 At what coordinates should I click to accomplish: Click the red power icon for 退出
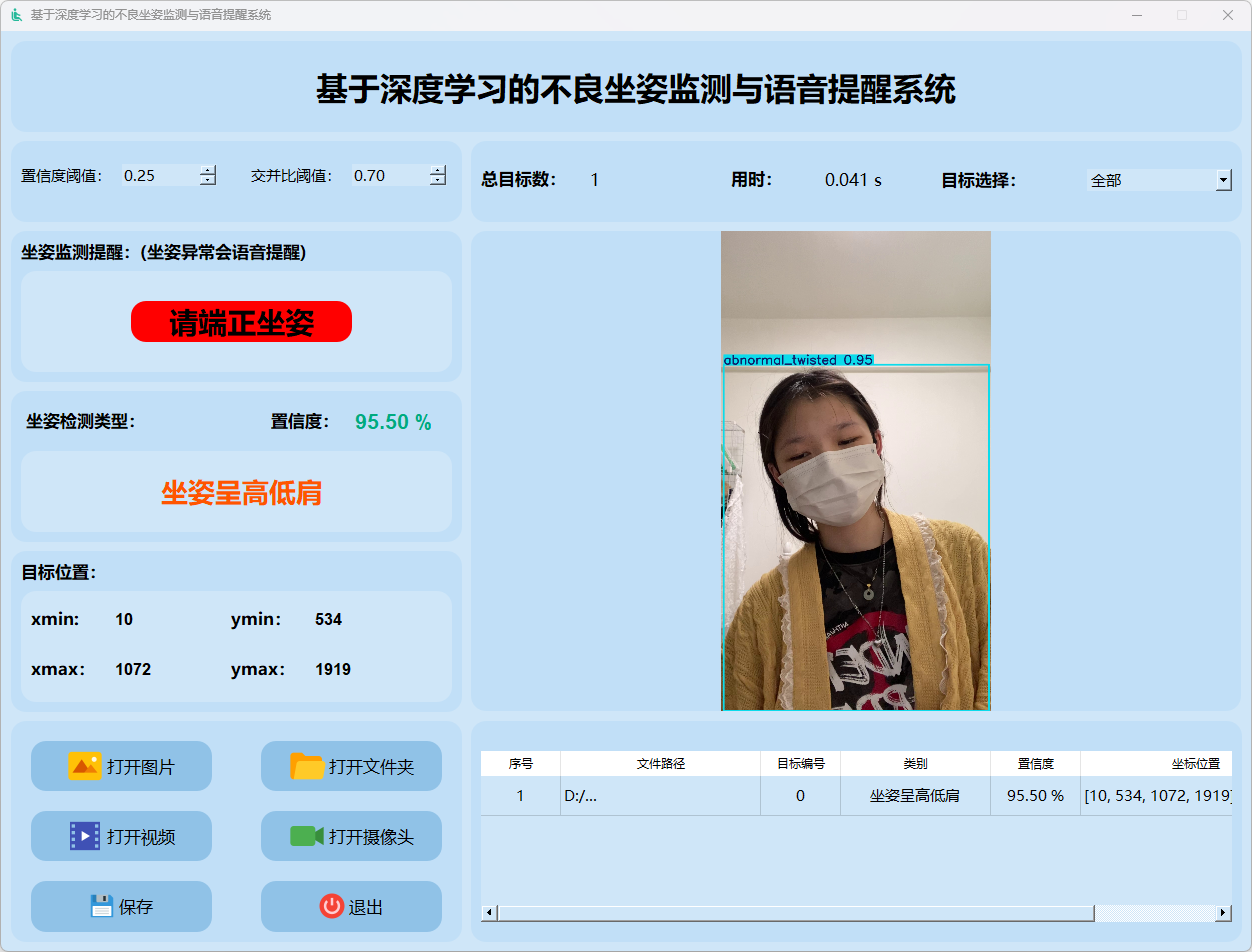331,906
